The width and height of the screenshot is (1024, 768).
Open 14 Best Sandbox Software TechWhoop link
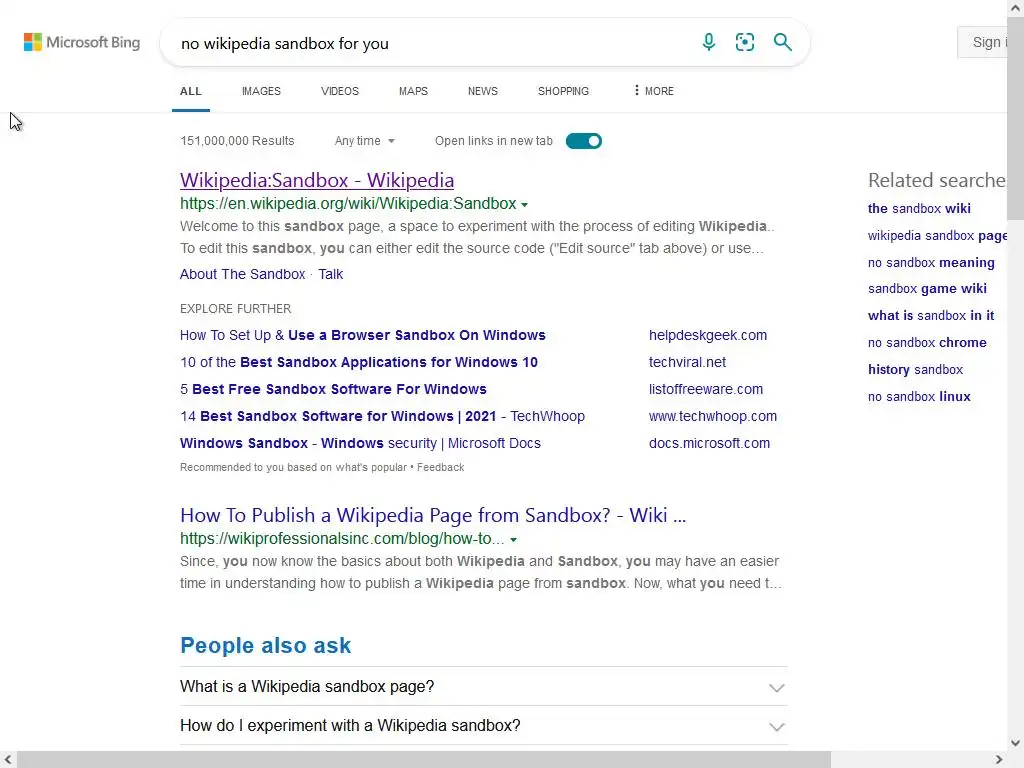pos(382,416)
